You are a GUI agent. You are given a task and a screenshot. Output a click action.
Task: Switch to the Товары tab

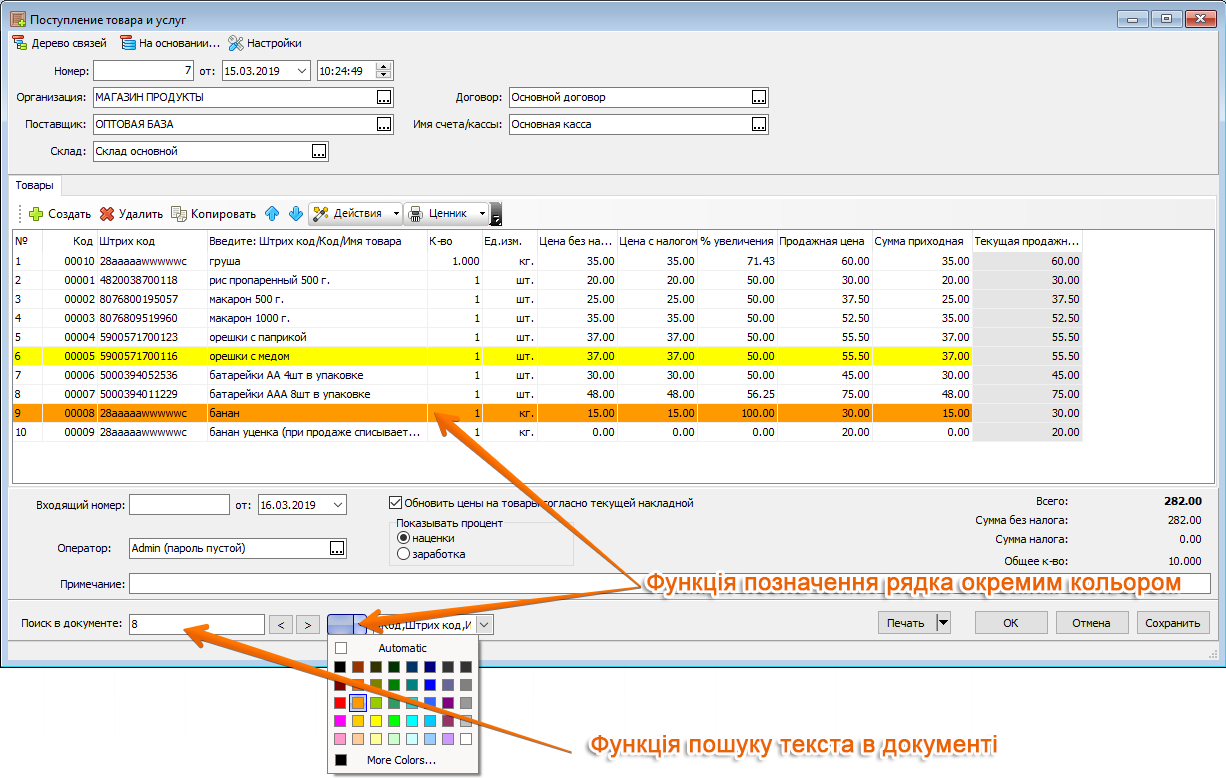coord(35,185)
